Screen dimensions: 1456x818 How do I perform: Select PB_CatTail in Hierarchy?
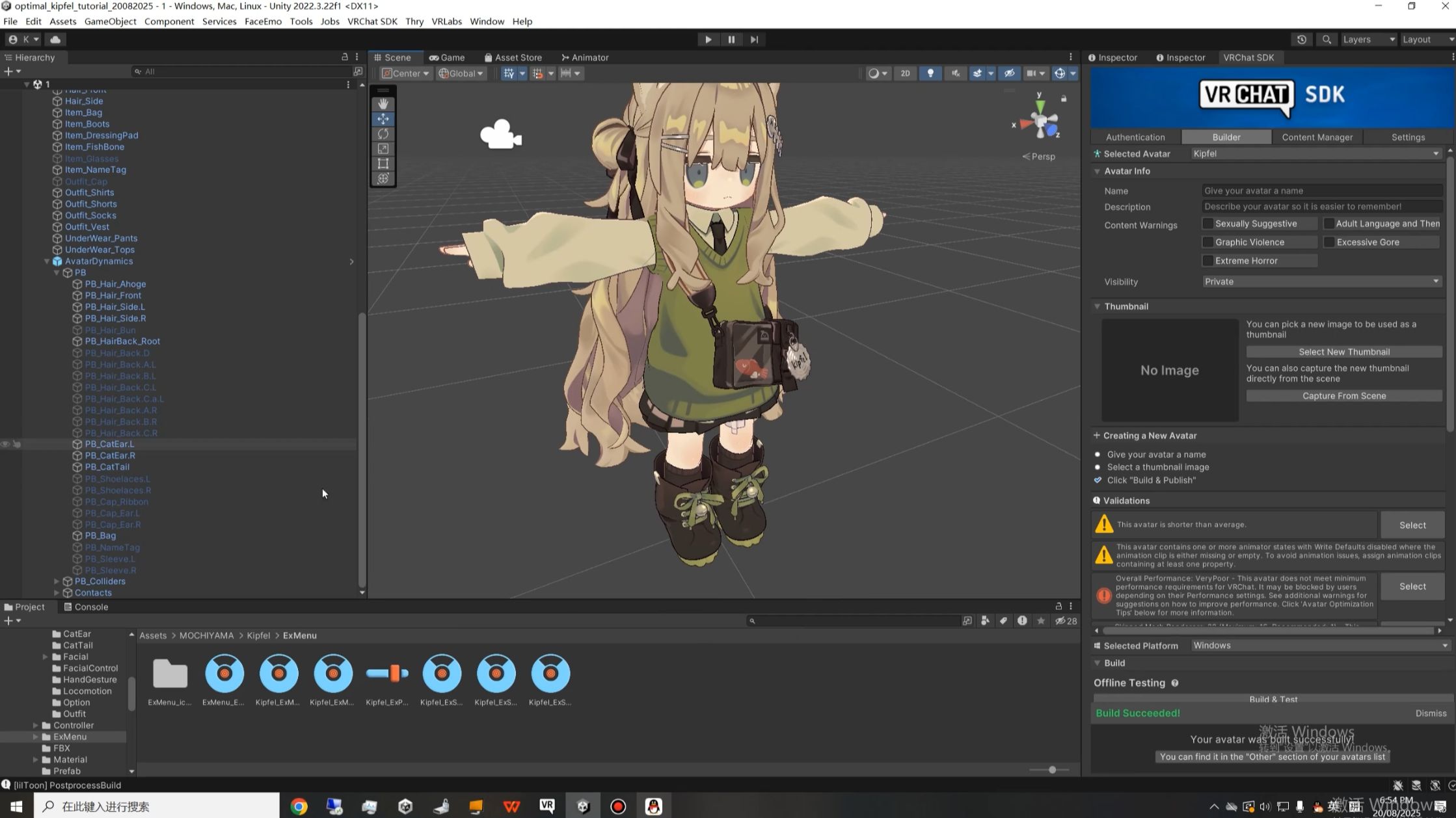pos(107,468)
